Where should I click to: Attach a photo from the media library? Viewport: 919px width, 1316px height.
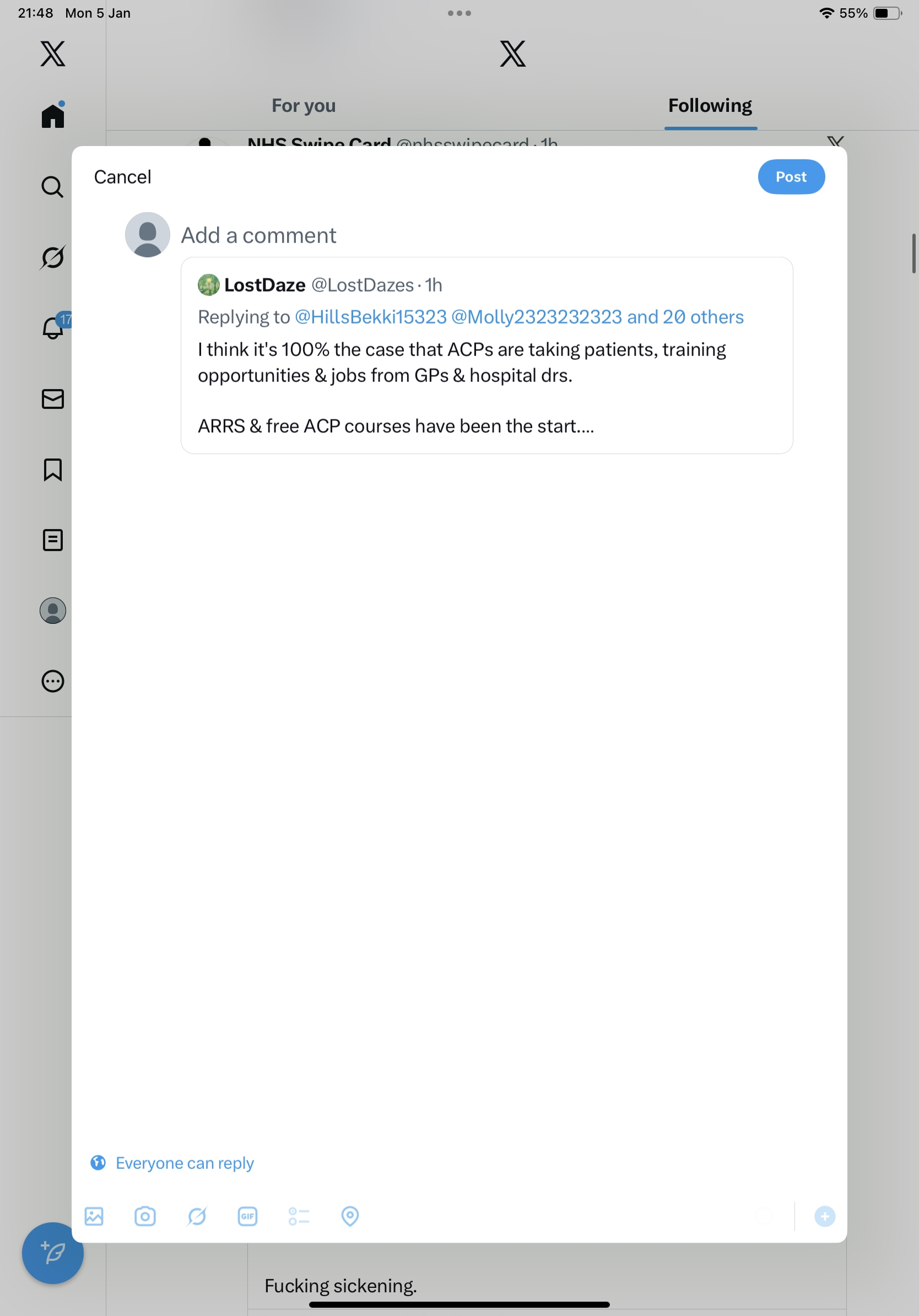pos(94,1216)
